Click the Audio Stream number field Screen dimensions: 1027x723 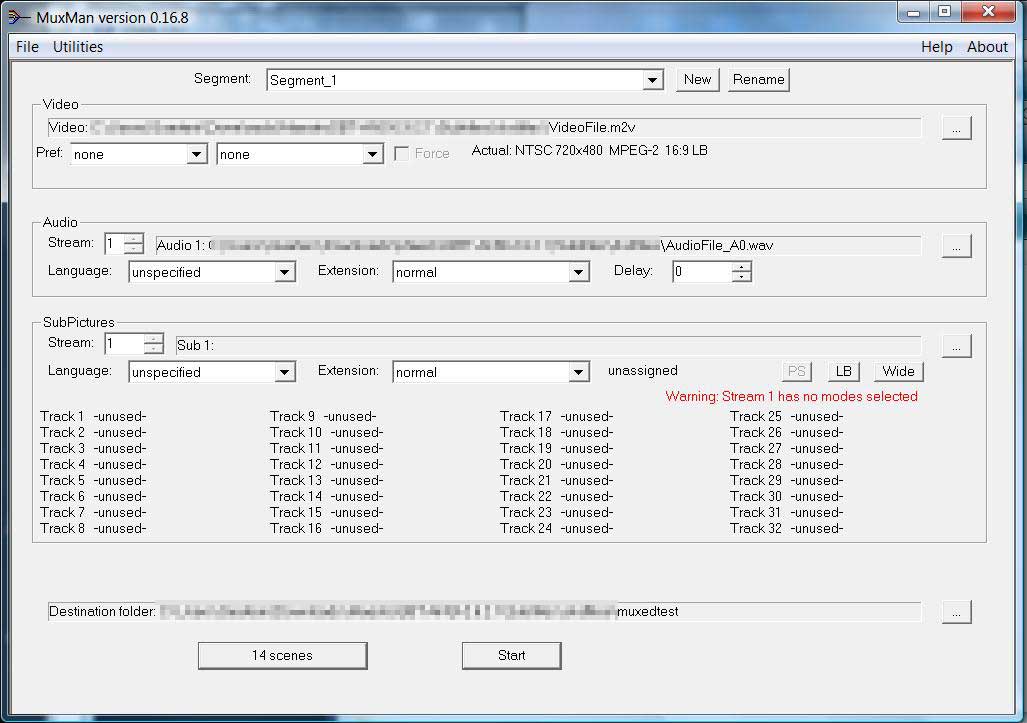pos(115,244)
